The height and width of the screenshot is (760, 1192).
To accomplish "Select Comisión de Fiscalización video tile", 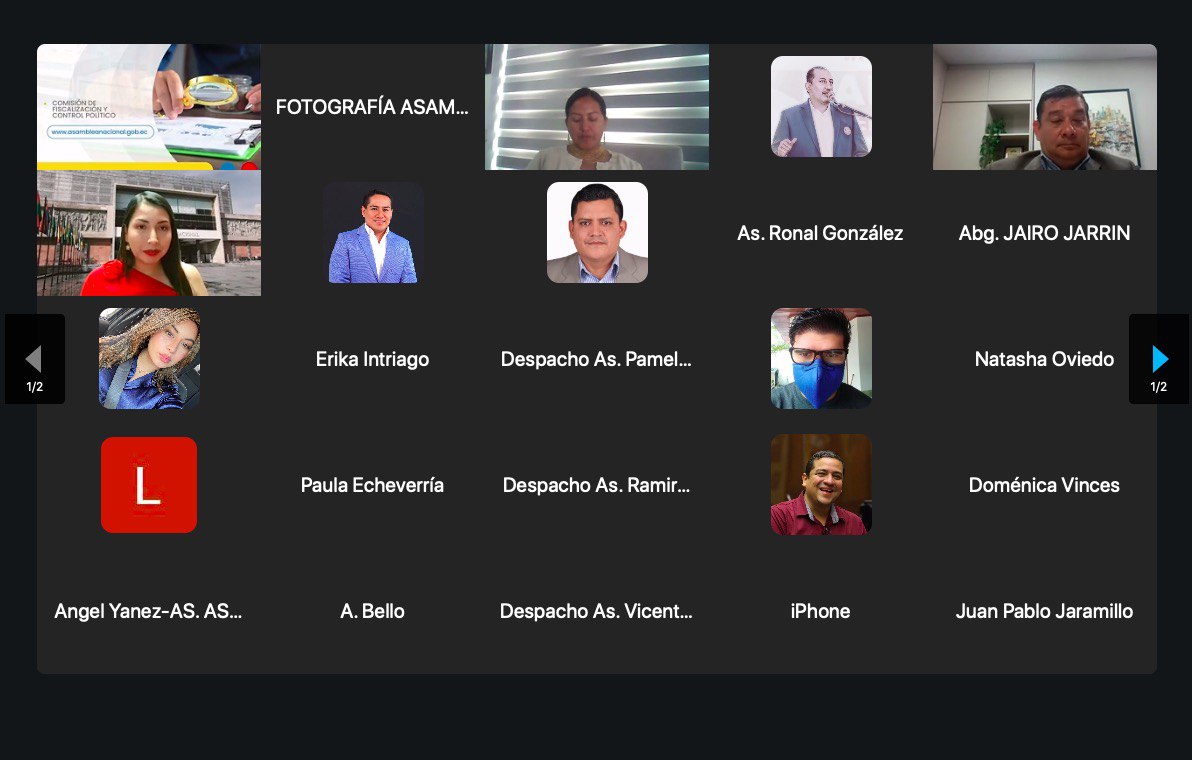I will pyautogui.click(x=149, y=106).
